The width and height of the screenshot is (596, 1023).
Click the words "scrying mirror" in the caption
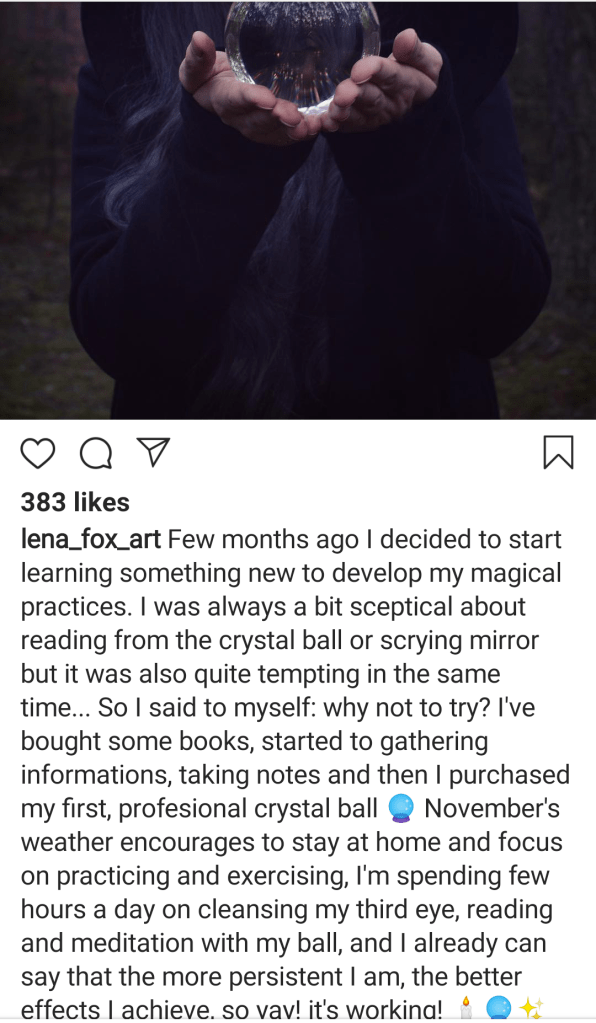coord(460,641)
